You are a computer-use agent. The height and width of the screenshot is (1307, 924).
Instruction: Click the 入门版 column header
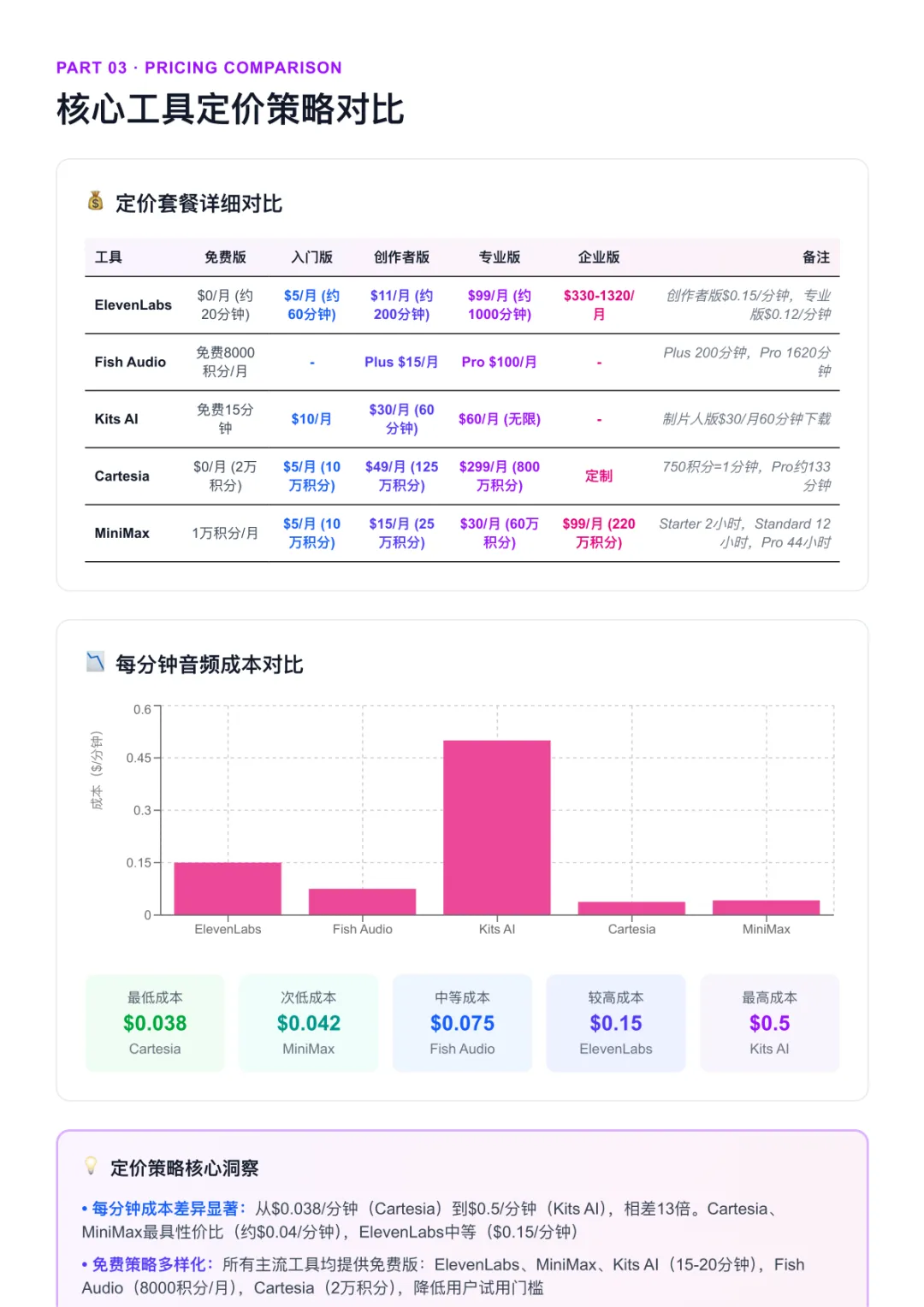click(x=311, y=257)
